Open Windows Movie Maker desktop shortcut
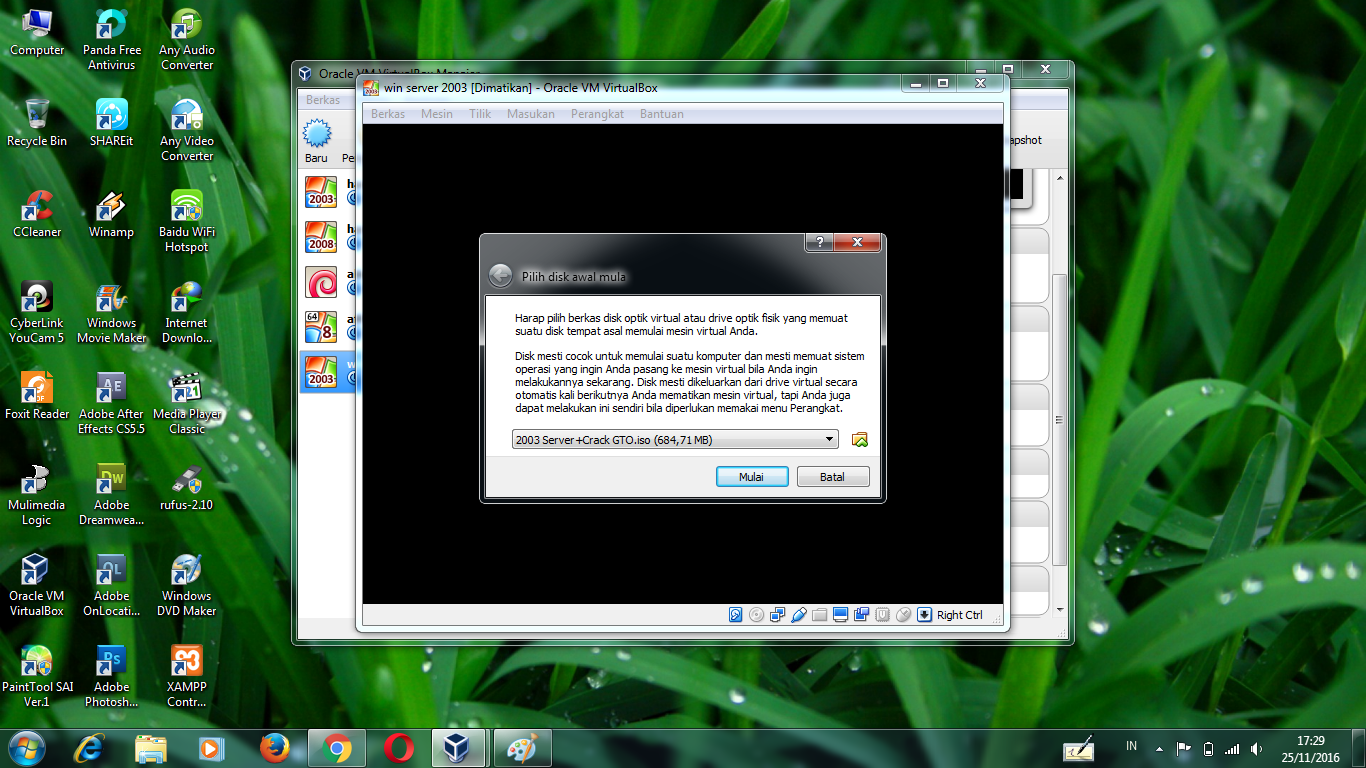 click(111, 312)
